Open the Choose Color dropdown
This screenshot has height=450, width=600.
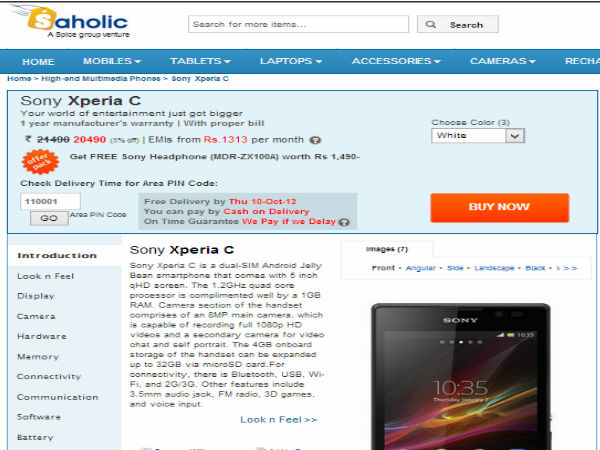[x=478, y=136]
